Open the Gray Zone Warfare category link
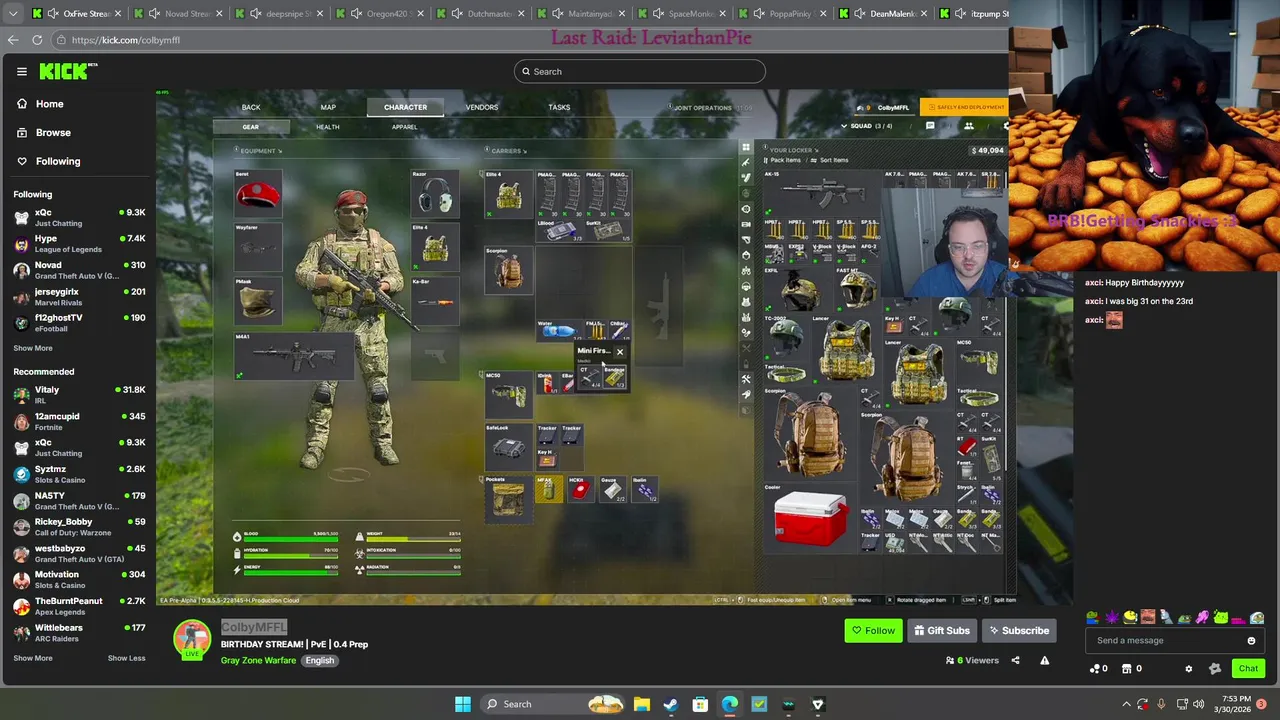Image resolution: width=1280 pixels, height=720 pixels. (259, 660)
